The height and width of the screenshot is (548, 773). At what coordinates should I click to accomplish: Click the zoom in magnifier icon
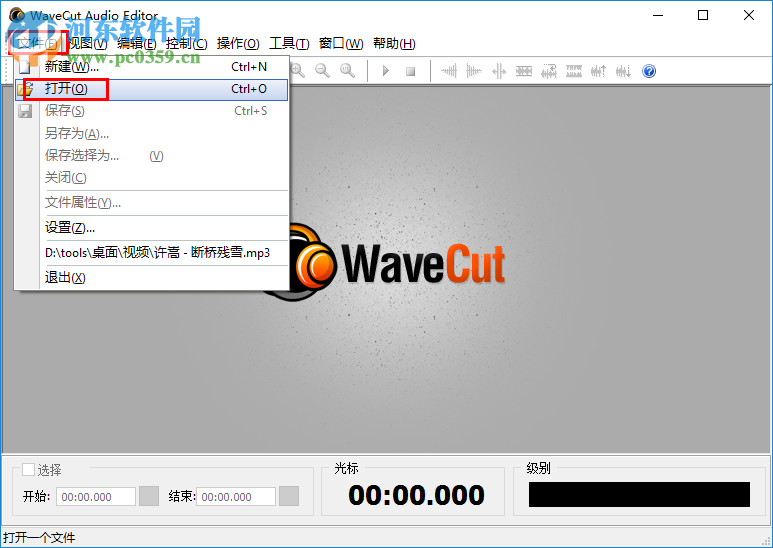click(298, 71)
